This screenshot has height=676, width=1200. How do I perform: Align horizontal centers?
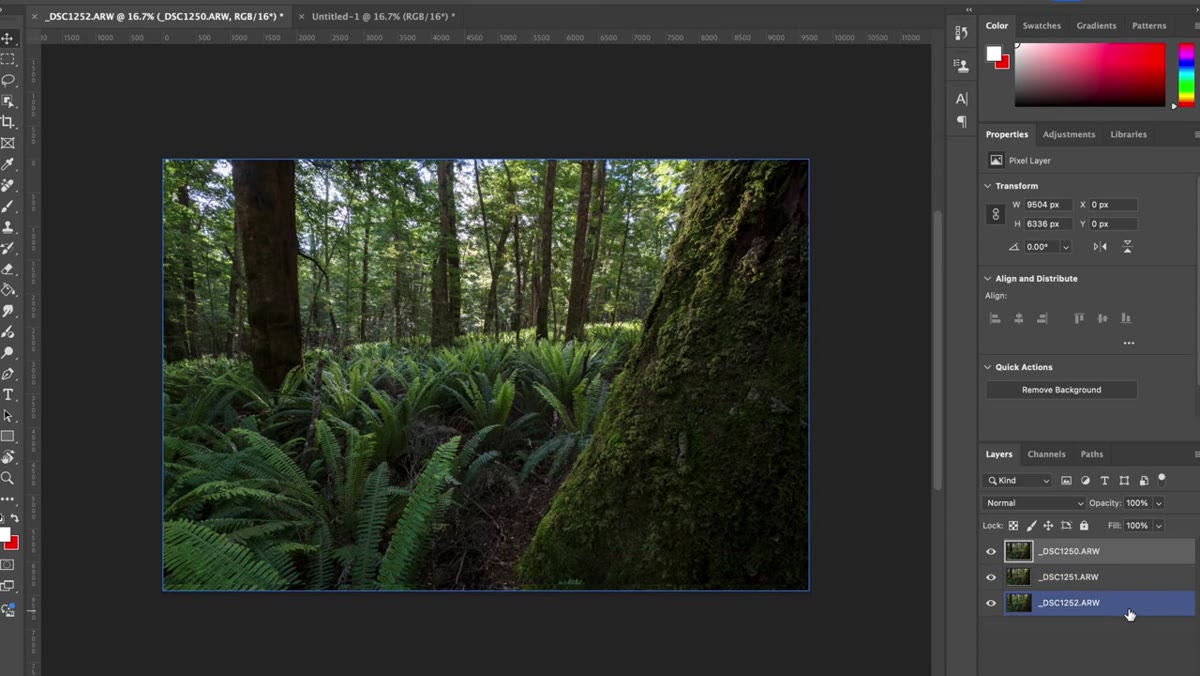point(1019,318)
